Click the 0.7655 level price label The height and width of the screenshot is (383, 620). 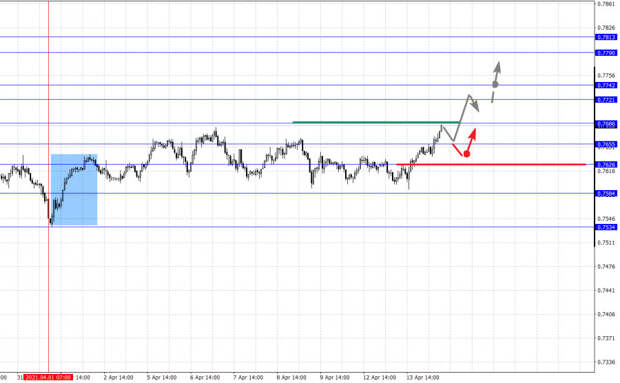606,145
